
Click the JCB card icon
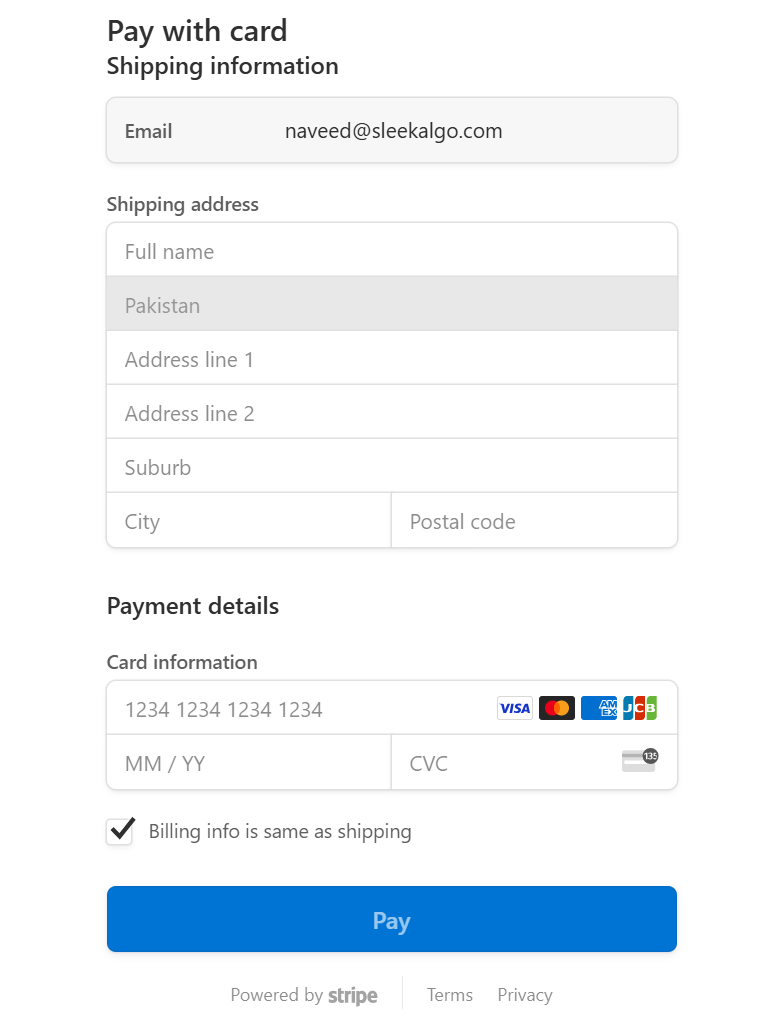[x=640, y=709]
